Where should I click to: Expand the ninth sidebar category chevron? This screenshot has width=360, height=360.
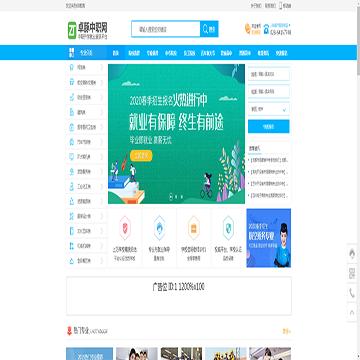coord(102,186)
